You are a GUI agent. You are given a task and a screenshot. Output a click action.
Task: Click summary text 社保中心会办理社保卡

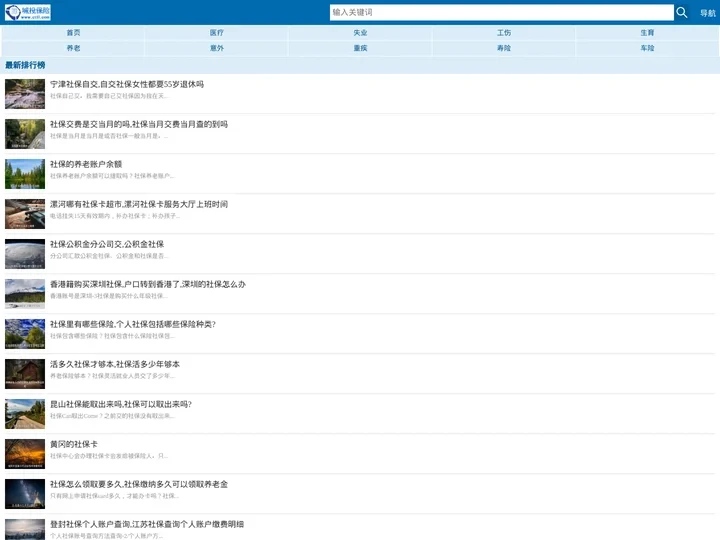pyautogui.click(x=109, y=456)
